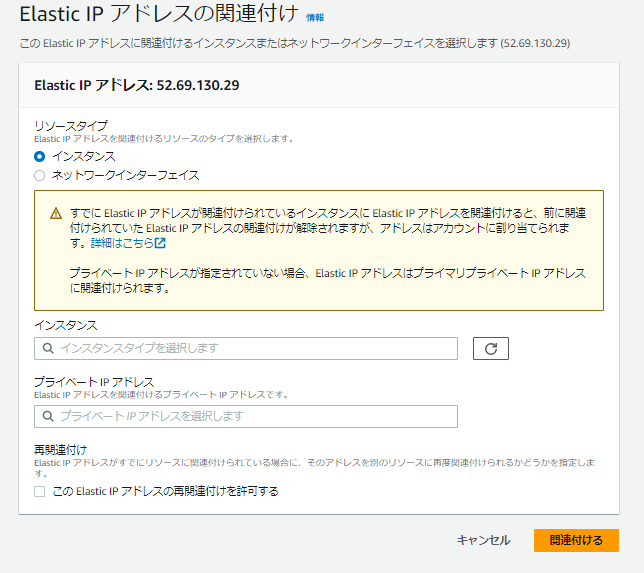Click the search icon in instance field
This screenshot has height=573, width=644.
[48, 348]
